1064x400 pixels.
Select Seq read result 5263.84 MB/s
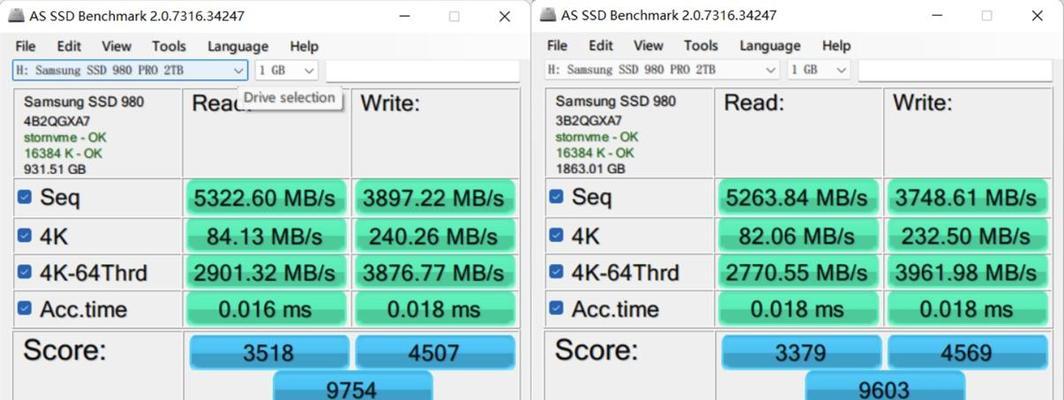coord(797,198)
